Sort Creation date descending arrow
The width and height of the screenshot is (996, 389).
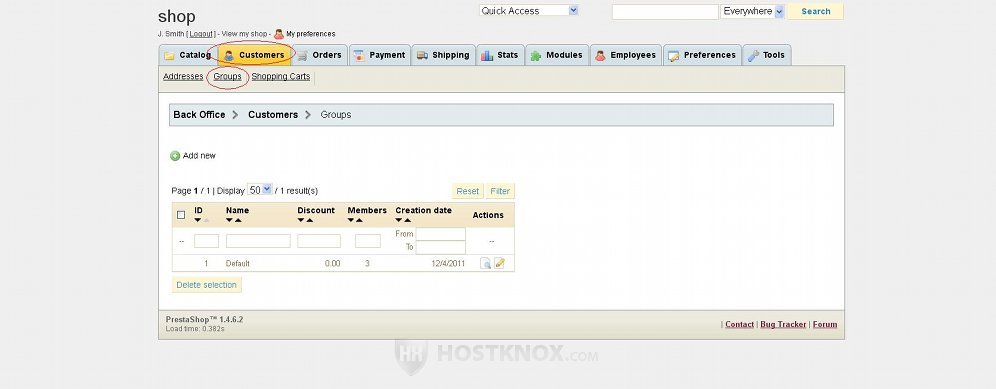(399, 221)
